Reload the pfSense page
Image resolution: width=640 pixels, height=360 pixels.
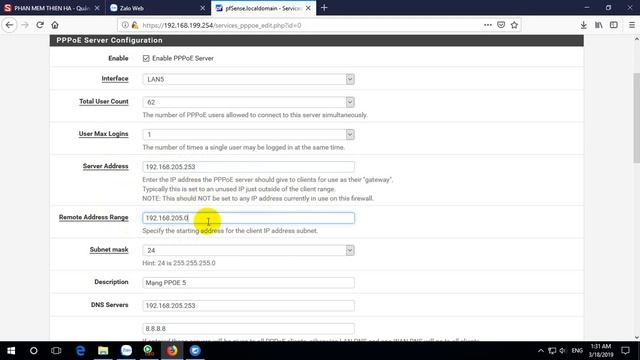tap(40, 25)
